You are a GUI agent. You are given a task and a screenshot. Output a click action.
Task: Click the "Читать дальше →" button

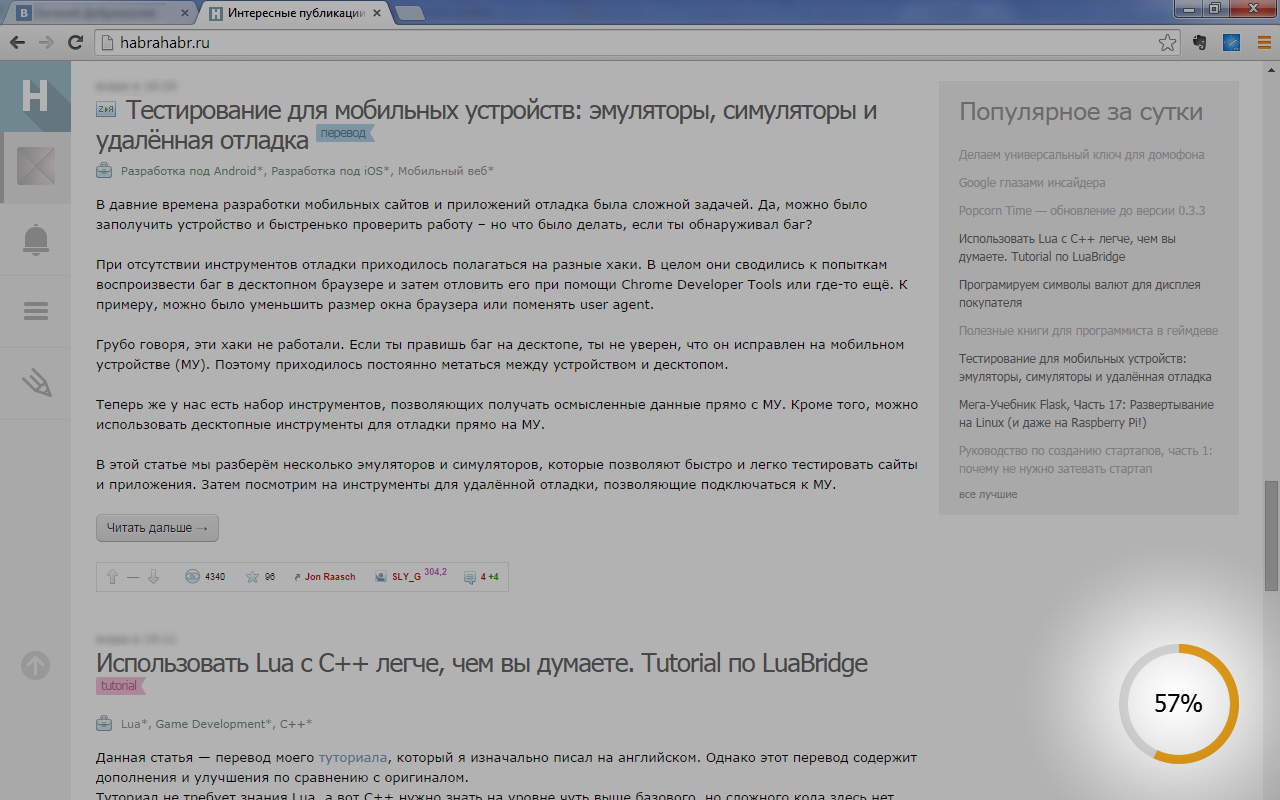tap(157, 528)
